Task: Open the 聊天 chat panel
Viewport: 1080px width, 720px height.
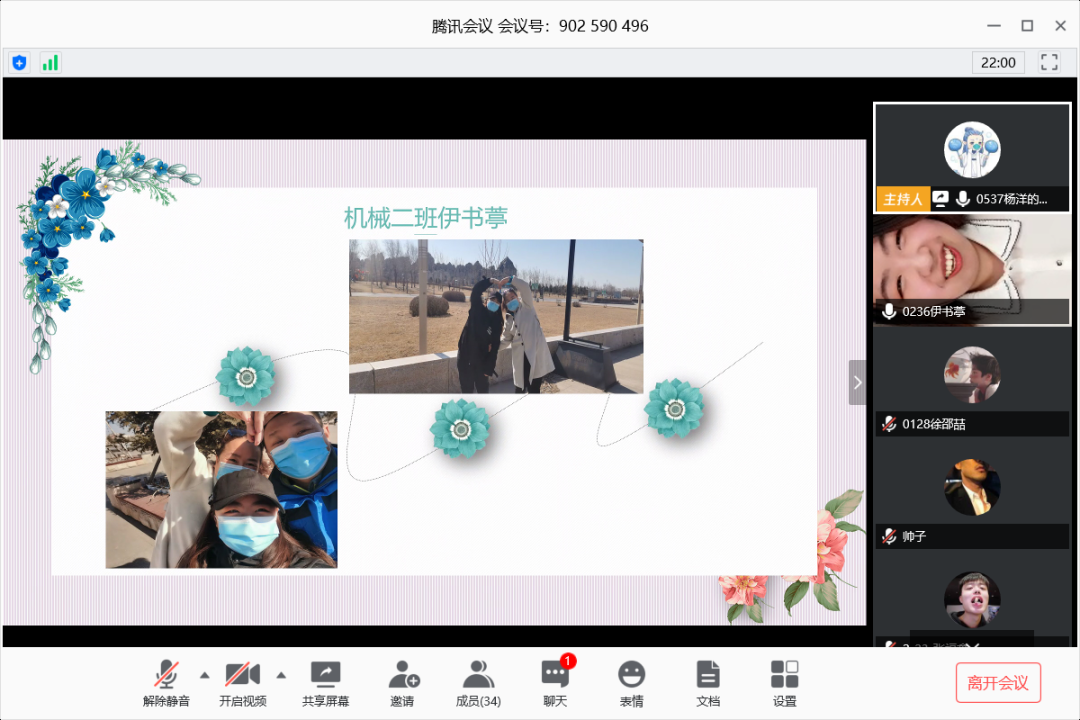Action: pyautogui.click(x=555, y=682)
